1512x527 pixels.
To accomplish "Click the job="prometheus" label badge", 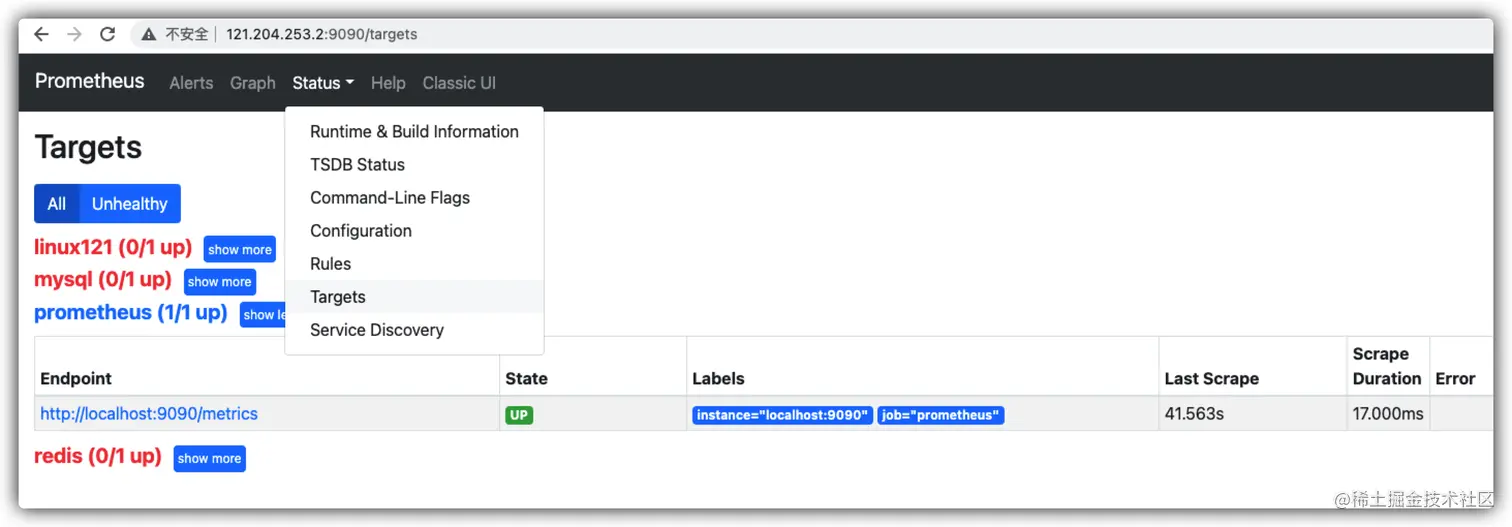I will 941,415.
